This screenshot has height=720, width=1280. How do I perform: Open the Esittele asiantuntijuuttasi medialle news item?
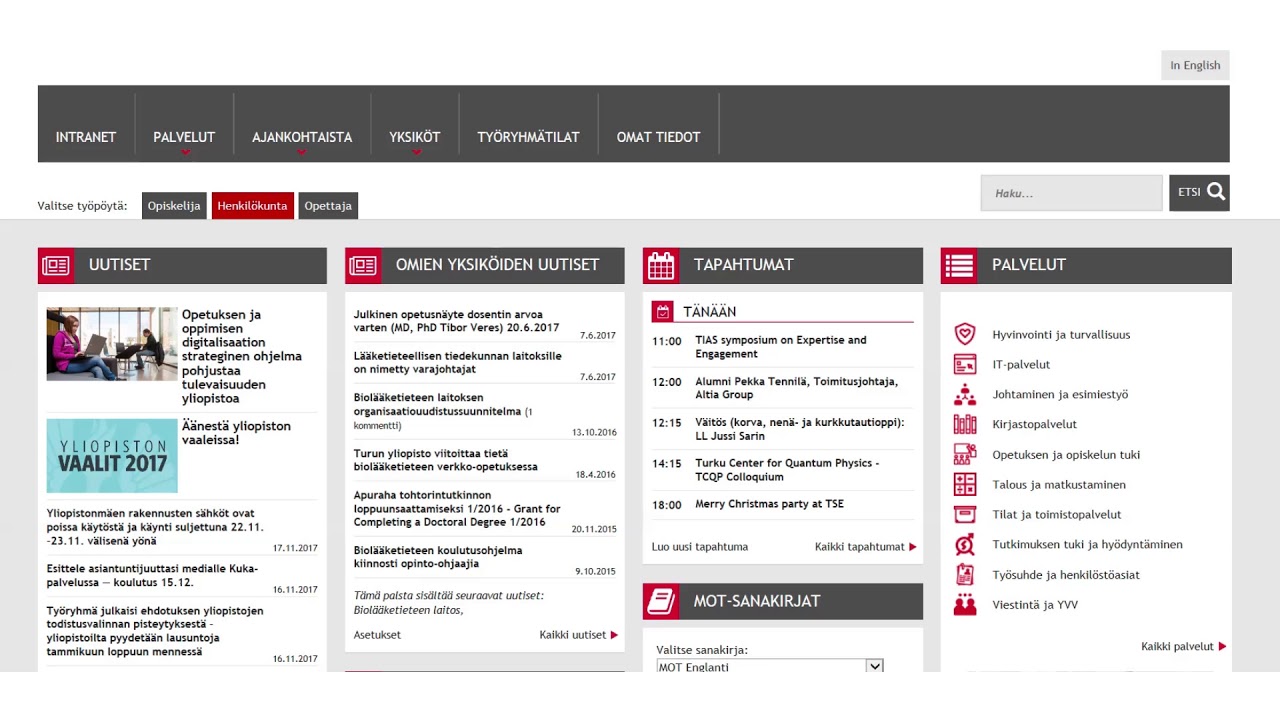[152, 575]
